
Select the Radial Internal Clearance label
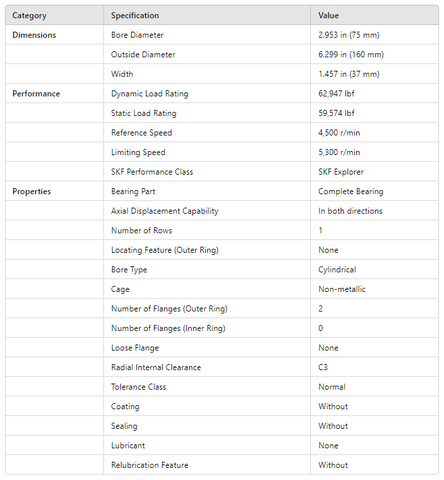point(156,367)
